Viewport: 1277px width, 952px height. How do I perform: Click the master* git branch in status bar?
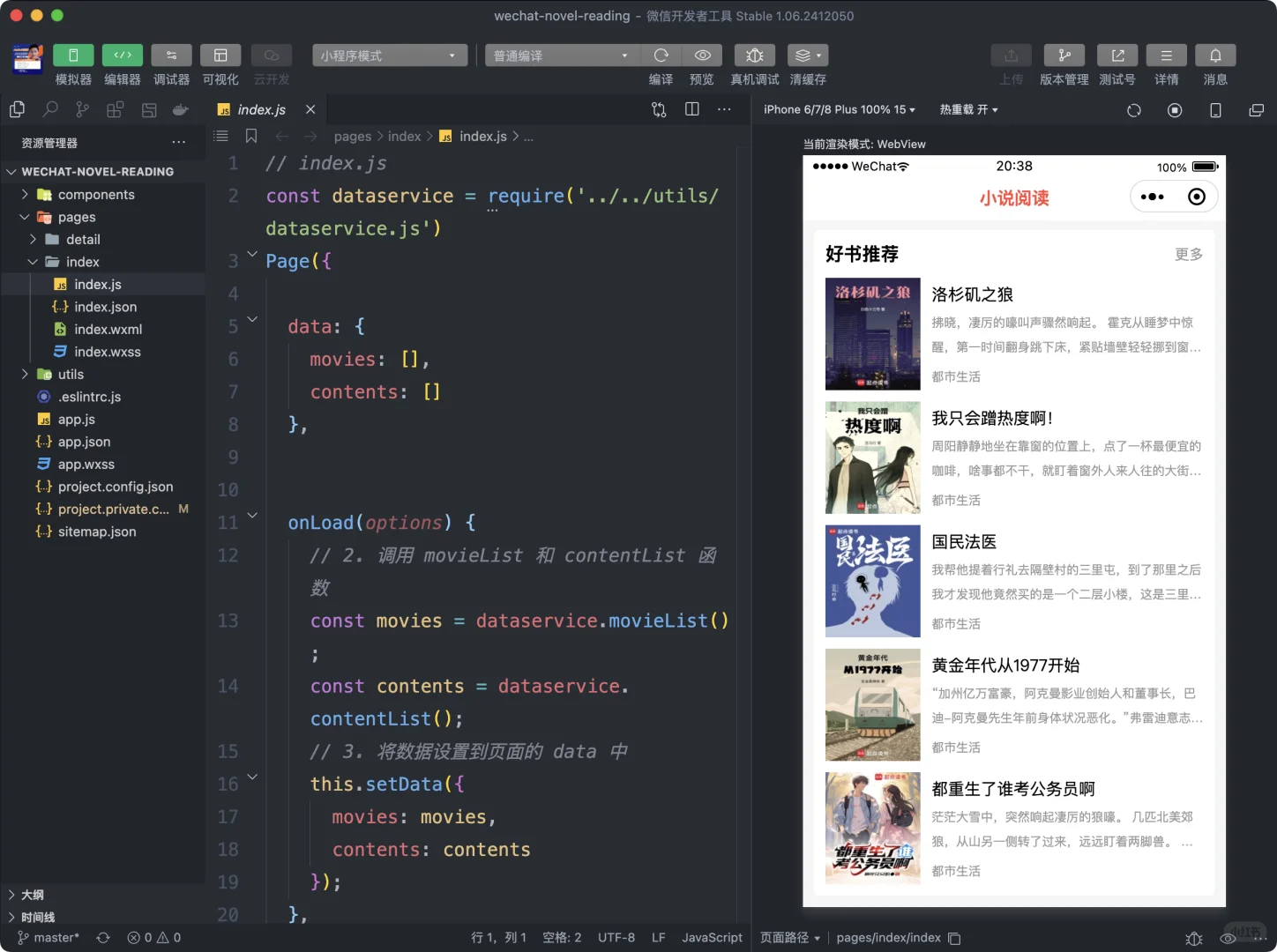coord(49,938)
